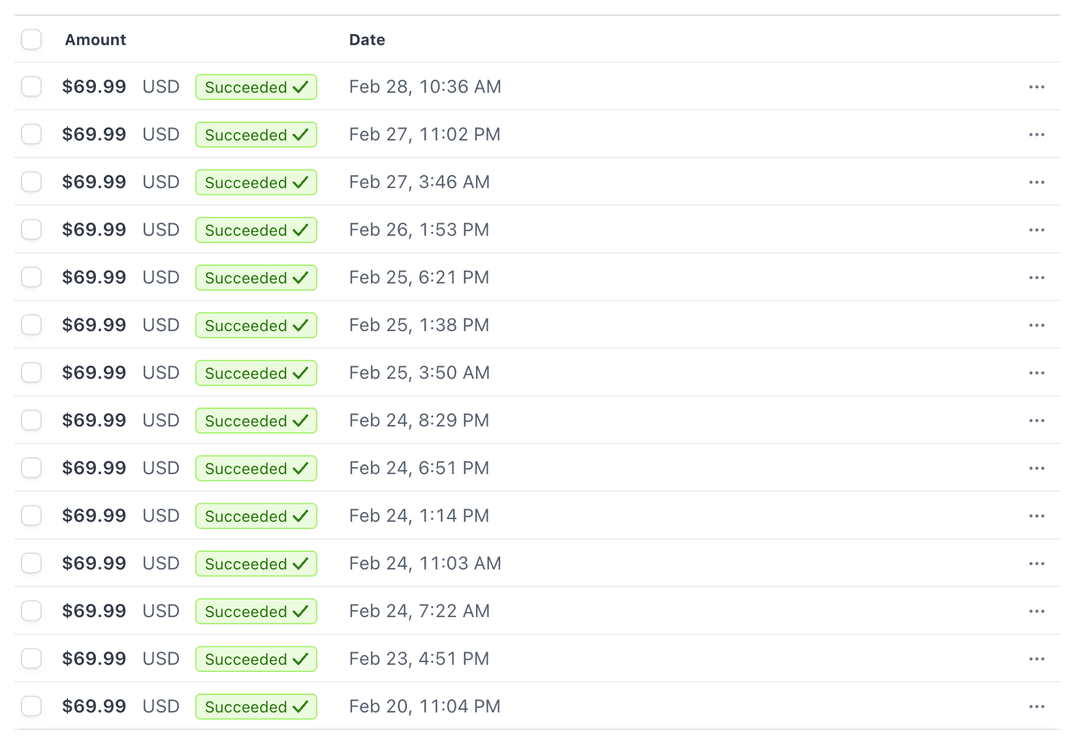
Task: Select all payments using the header checkbox
Action: [31, 39]
